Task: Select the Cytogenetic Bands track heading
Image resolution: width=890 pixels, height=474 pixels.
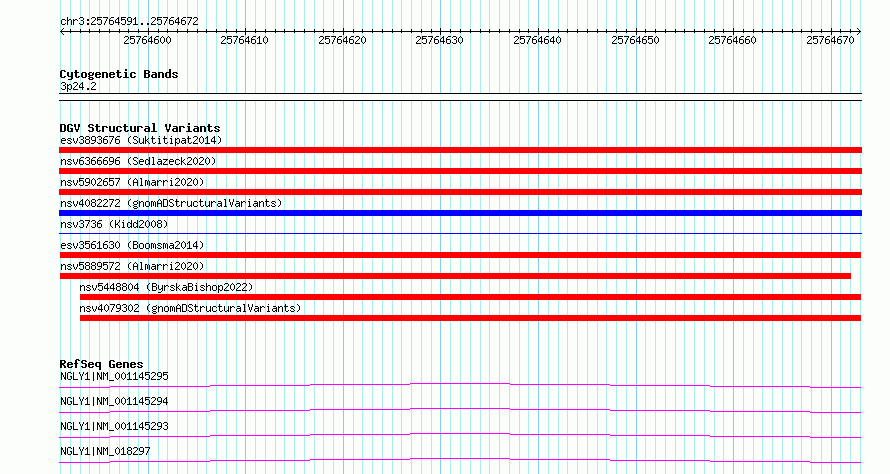Action: pos(119,74)
